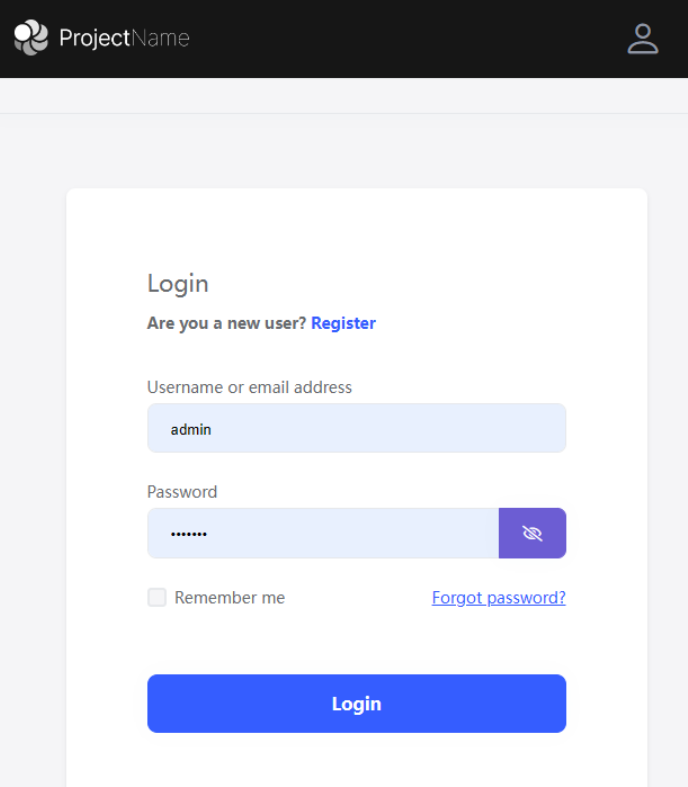Image resolution: width=688 pixels, height=787 pixels.
Task: Click the Remember me label text
Action: (x=230, y=597)
